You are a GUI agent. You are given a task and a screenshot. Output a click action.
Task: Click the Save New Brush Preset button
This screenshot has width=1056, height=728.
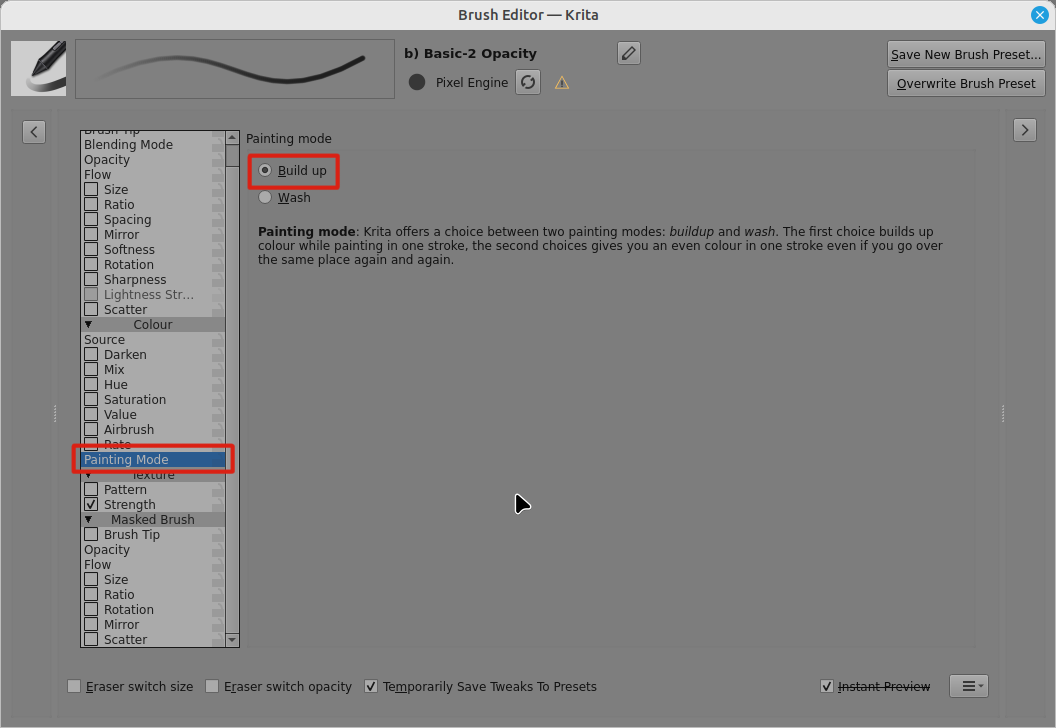pos(965,54)
